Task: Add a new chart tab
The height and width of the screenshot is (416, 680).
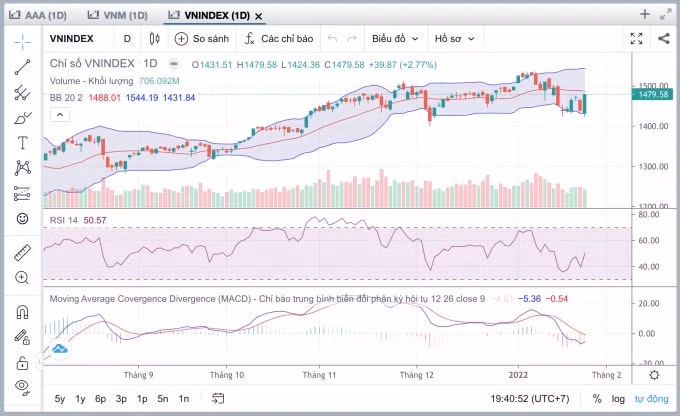Action: click(x=644, y=14)
